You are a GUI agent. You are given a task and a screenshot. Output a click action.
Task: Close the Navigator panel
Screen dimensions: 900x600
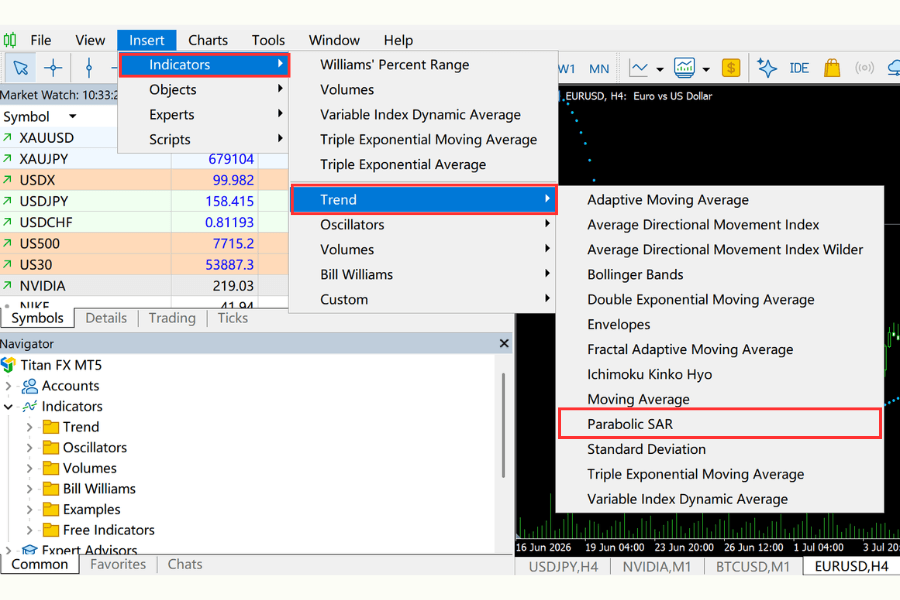504,343
